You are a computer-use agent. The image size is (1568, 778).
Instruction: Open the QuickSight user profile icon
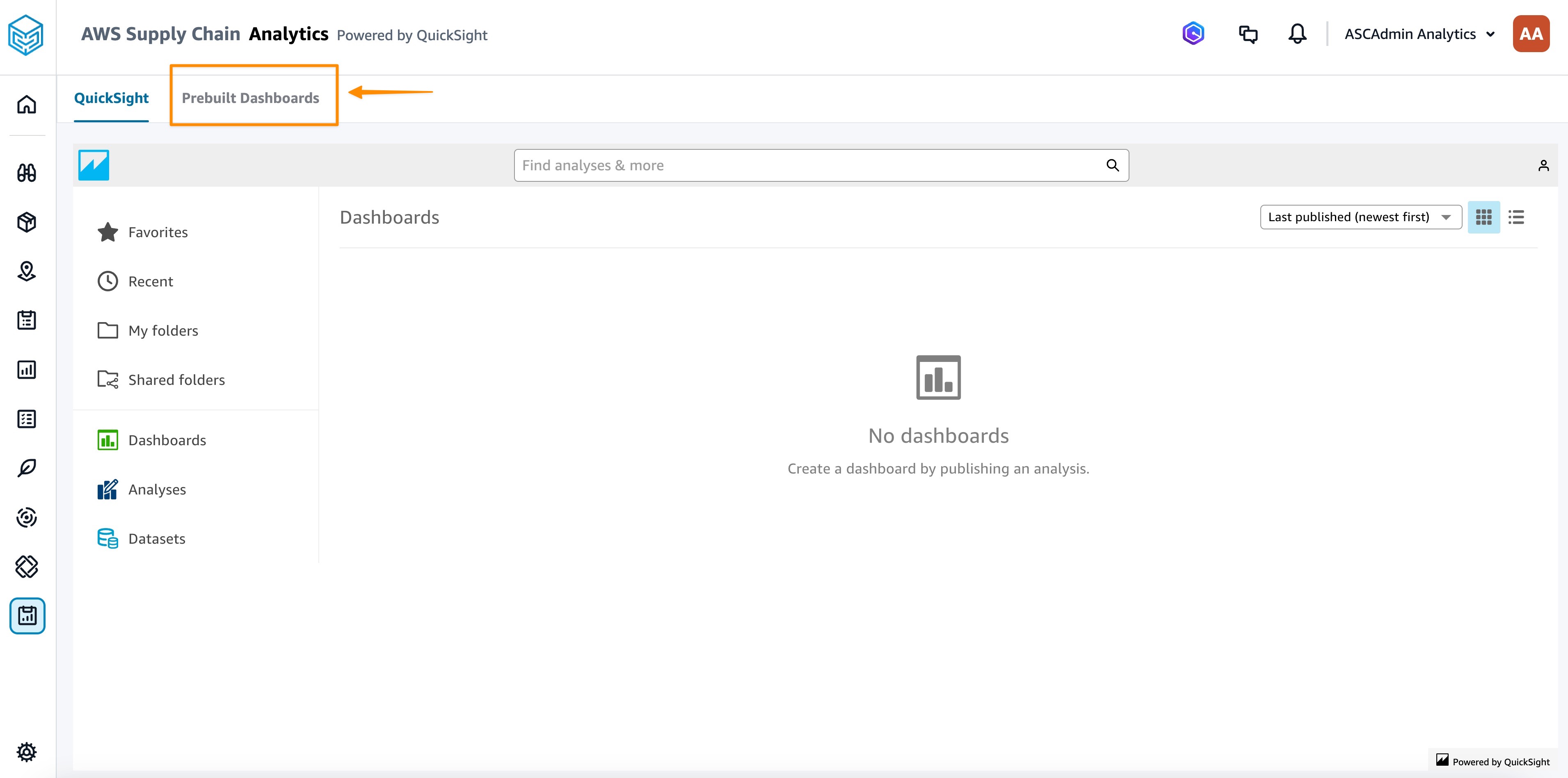[1543, 166]
